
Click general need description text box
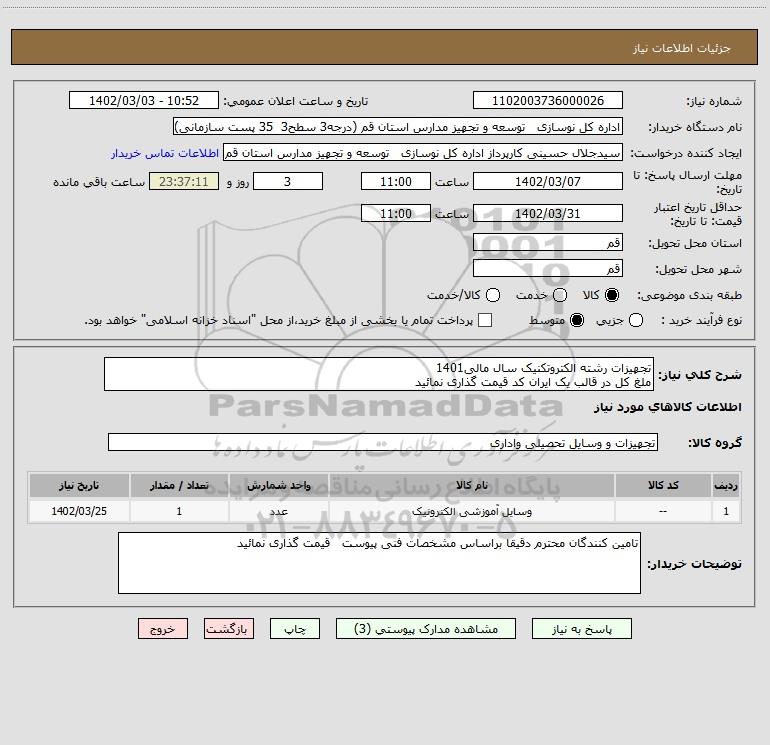(379, 374)
